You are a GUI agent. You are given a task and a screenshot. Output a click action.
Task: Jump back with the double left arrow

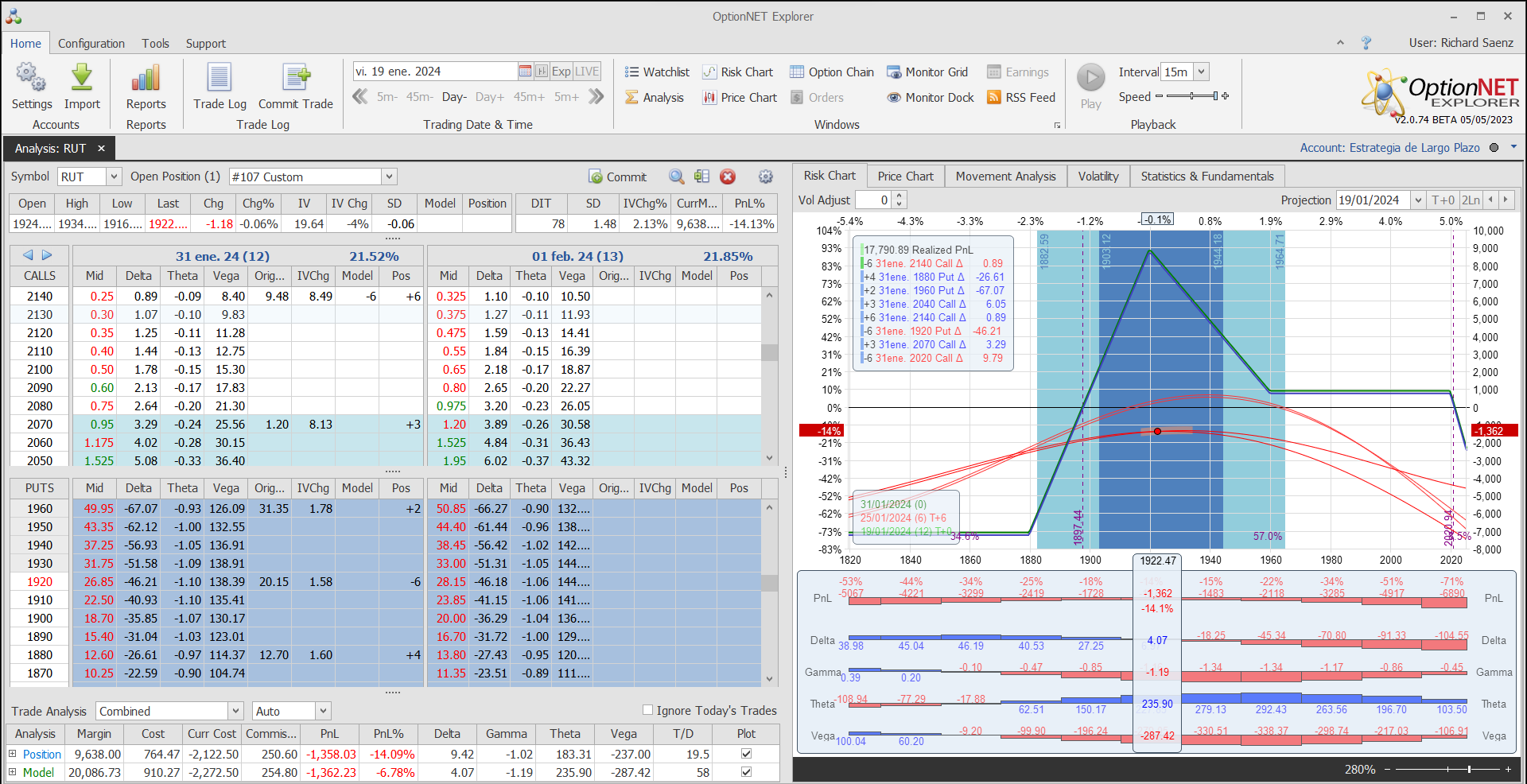tap(360, 97)
